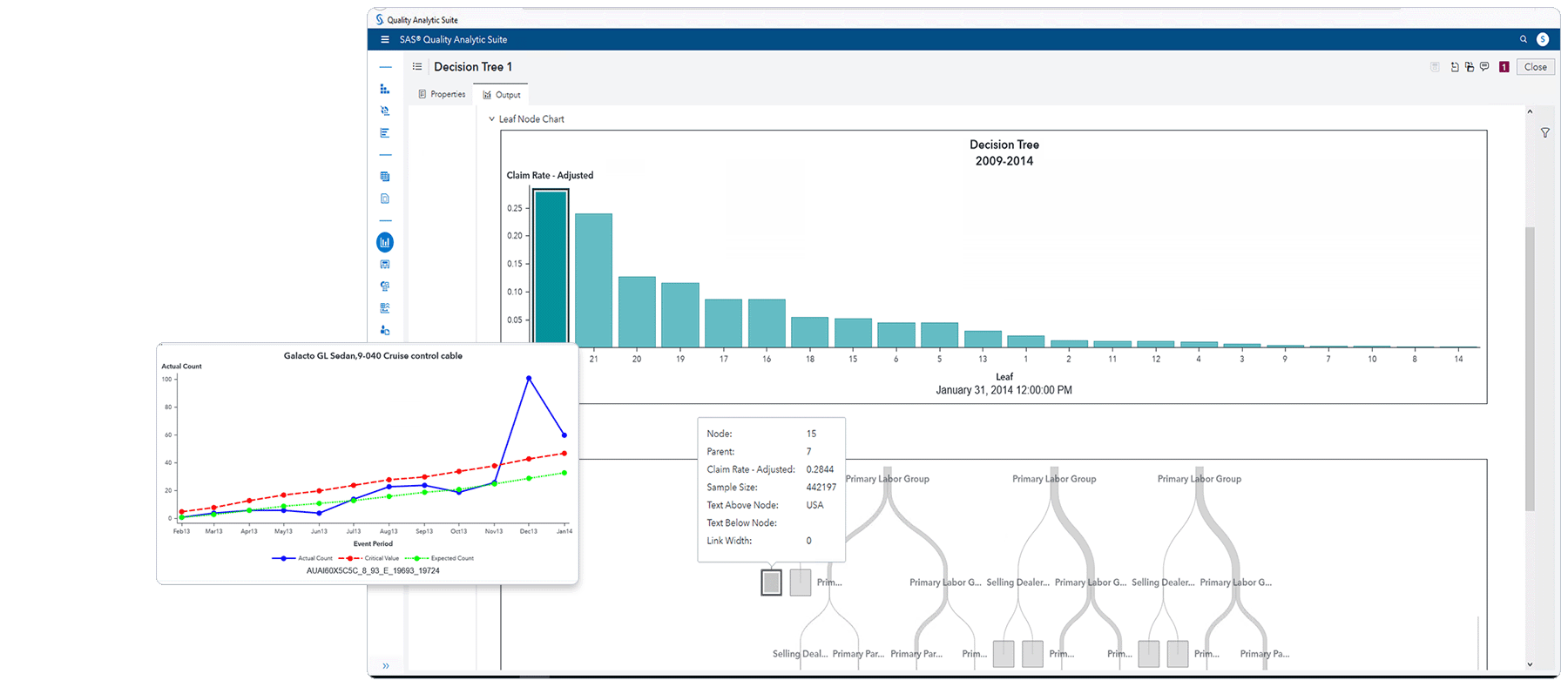Click the "Claim Rate - Adjusted" axis label
The image size is (1568, 687).
point(550,175)
